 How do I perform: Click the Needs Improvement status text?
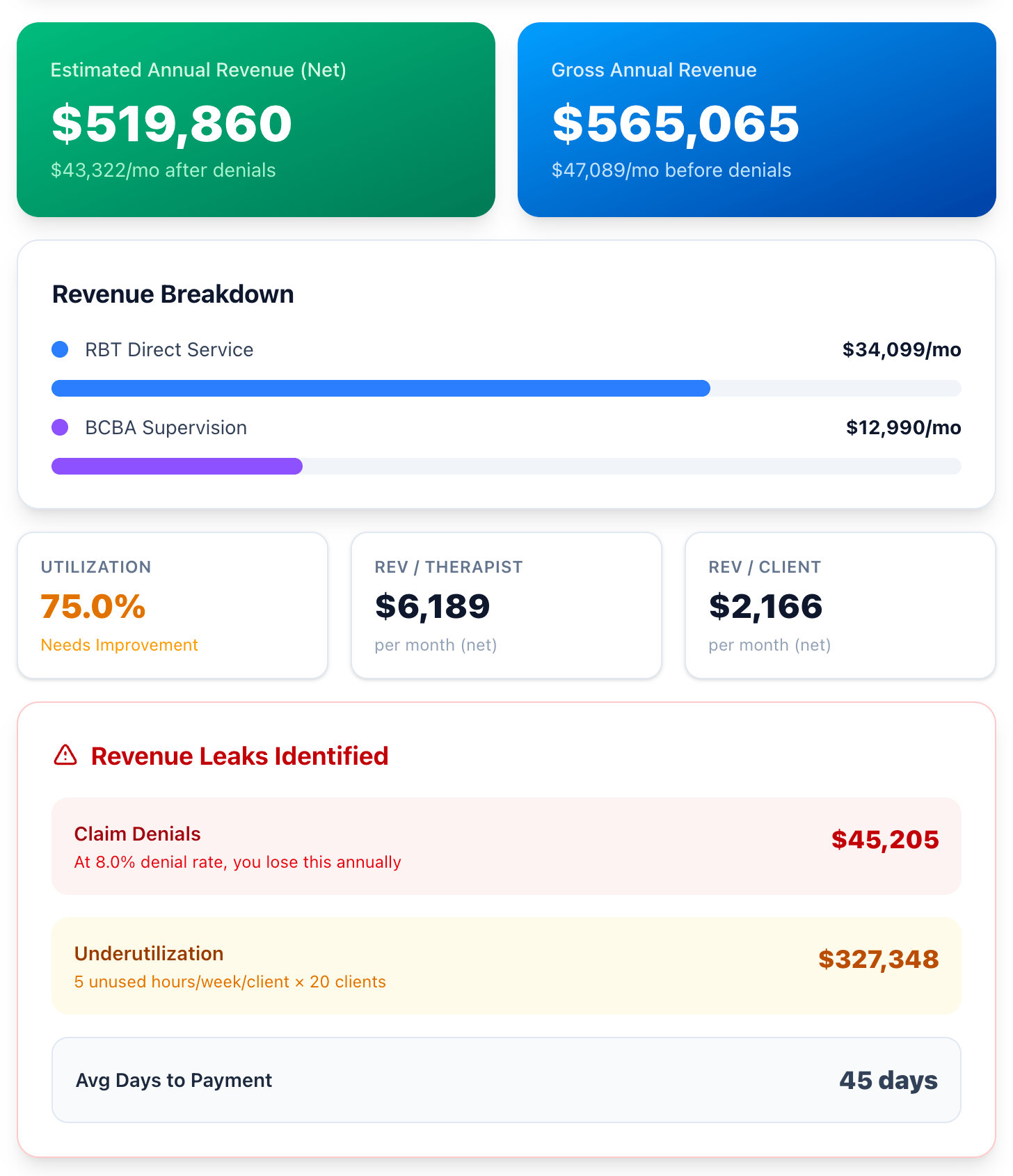120,645
